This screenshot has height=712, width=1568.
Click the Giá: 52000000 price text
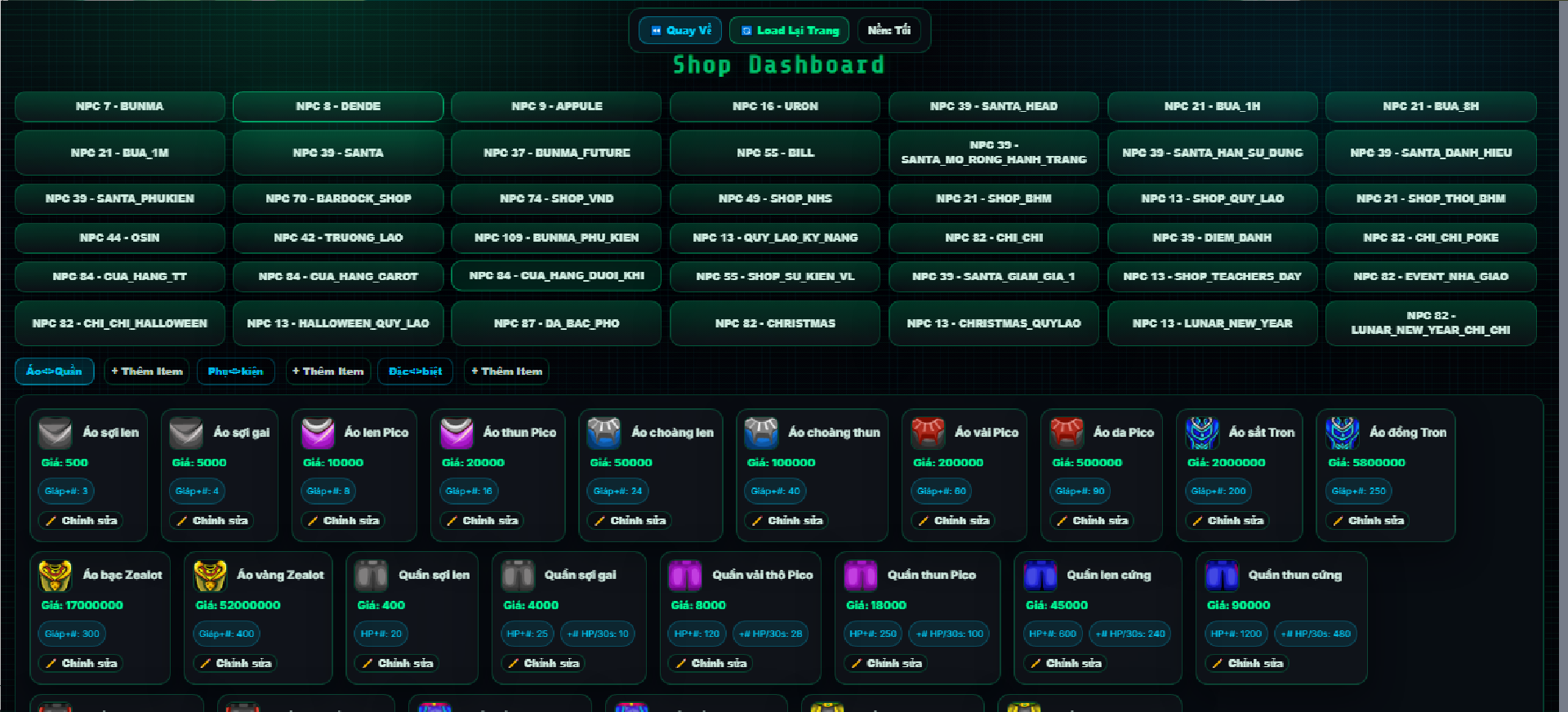[238, 605]
